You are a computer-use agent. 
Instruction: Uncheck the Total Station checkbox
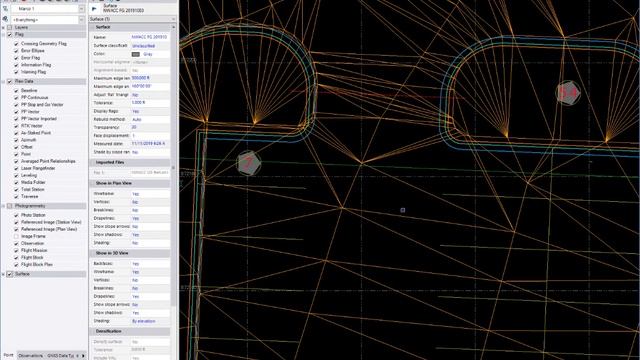(x=16, y=189)
